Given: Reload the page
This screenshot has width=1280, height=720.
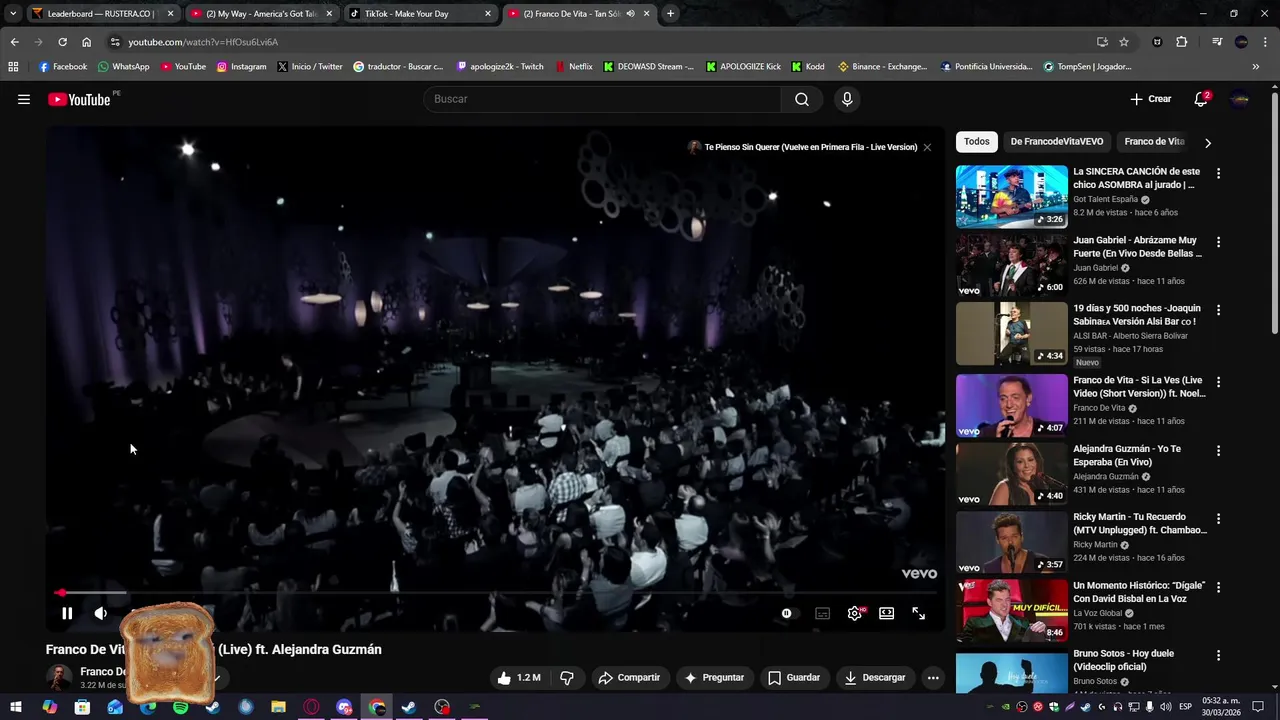Looking at the screenshot, I should pyautogui.click(x=62, y=42).
